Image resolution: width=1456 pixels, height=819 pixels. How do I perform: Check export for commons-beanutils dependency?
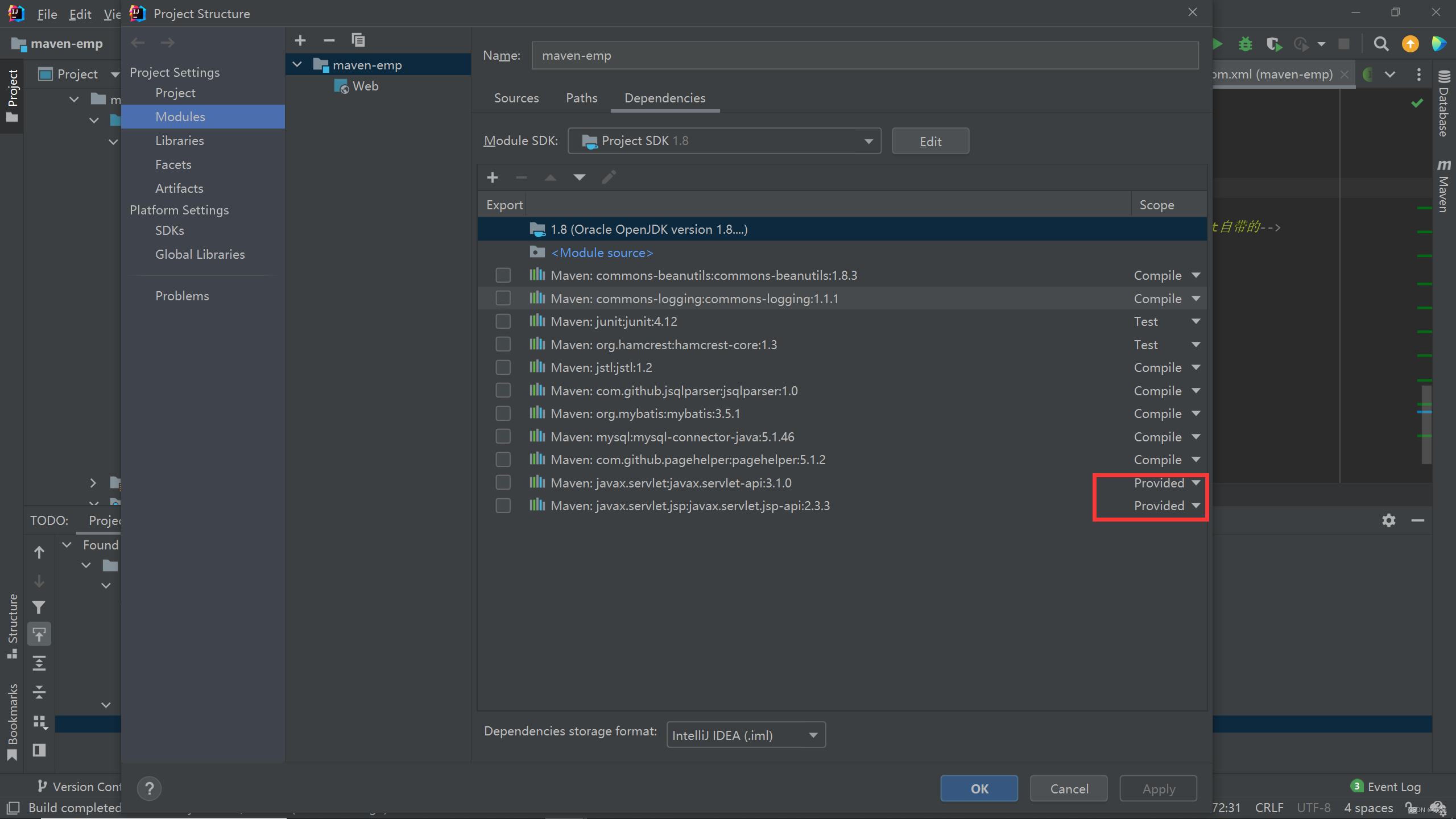point(503,275)
